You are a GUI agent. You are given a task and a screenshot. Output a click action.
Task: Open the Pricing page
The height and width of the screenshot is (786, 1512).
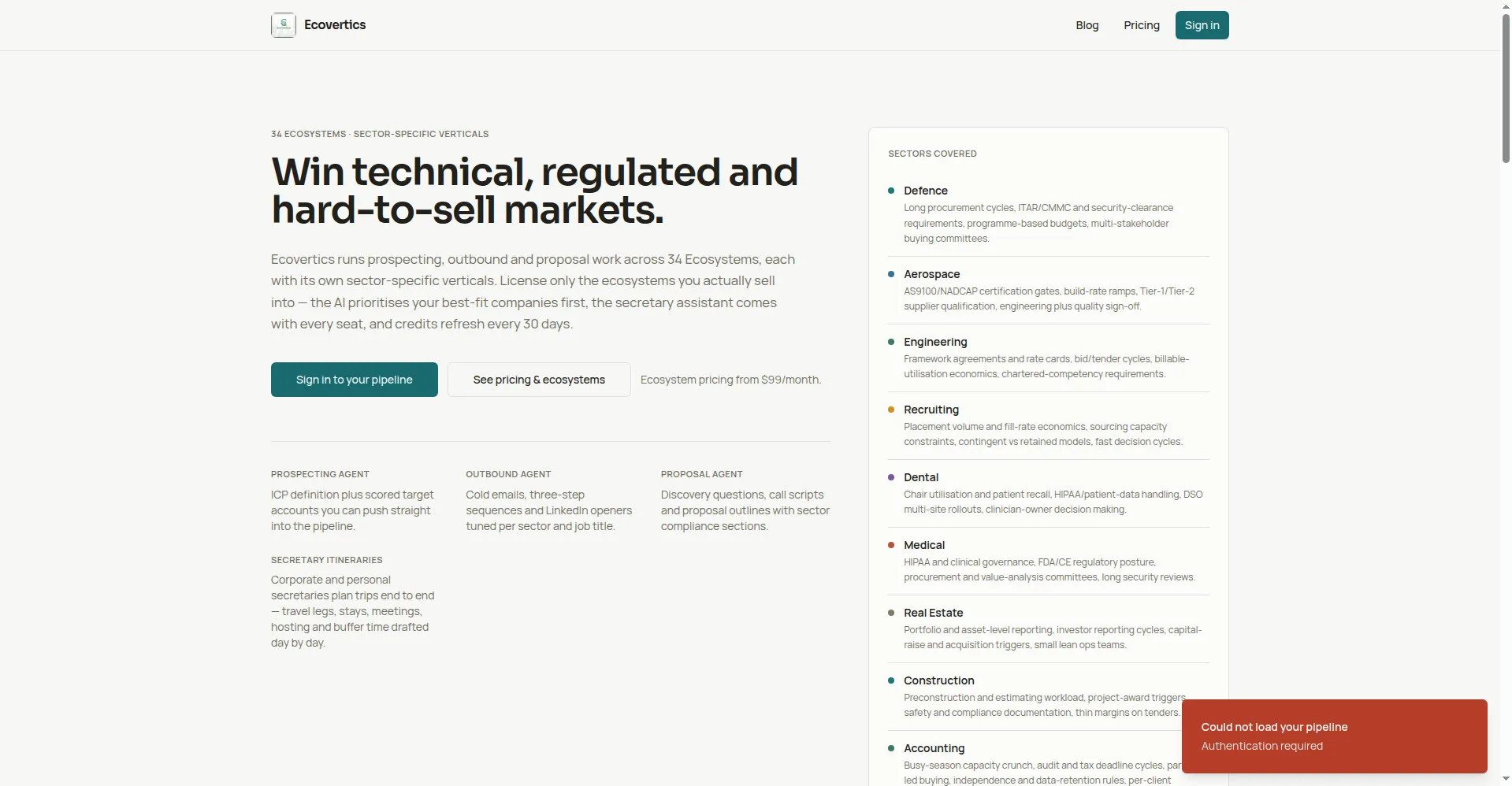click(x=1141, y=25)
